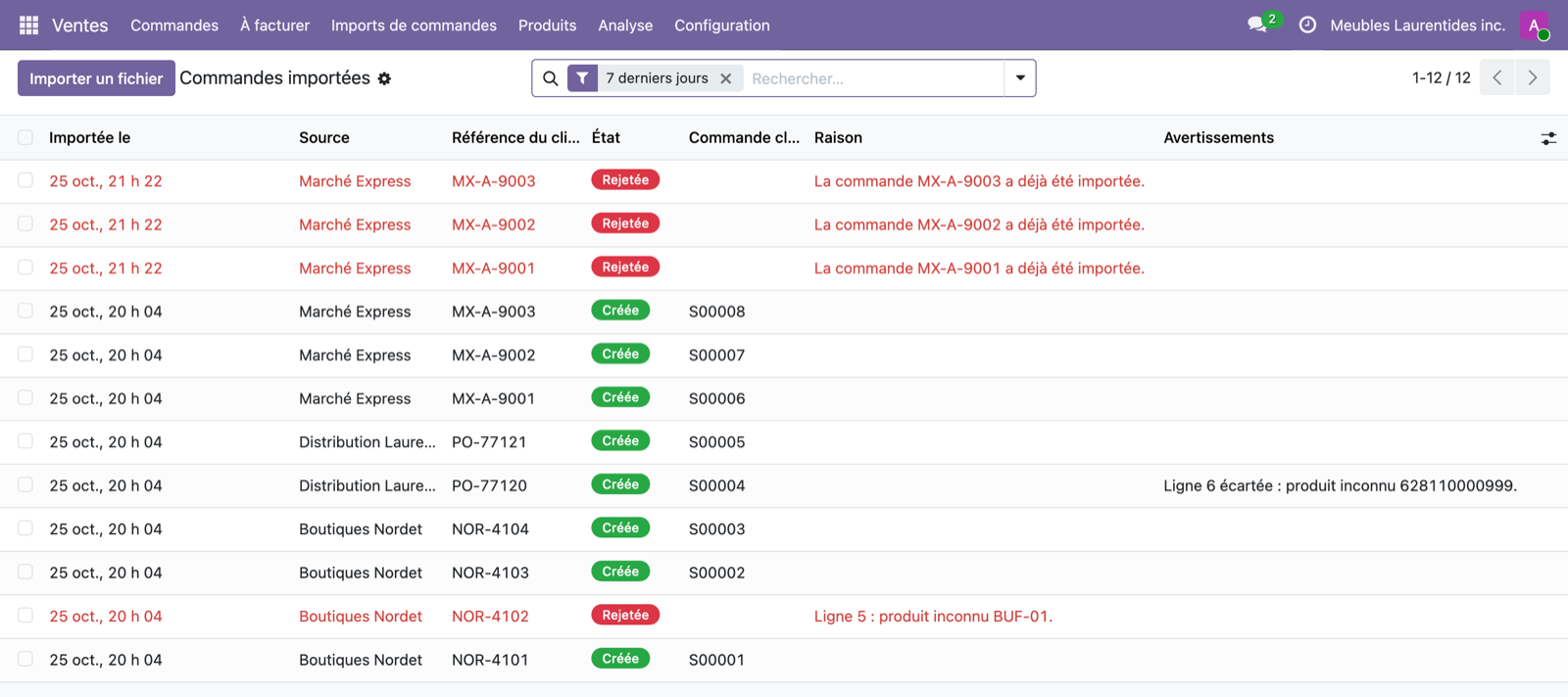Toggle the select-all header checkbox
The height and width of the screenshot is (697, 1568).
click(x=25, y=138)
